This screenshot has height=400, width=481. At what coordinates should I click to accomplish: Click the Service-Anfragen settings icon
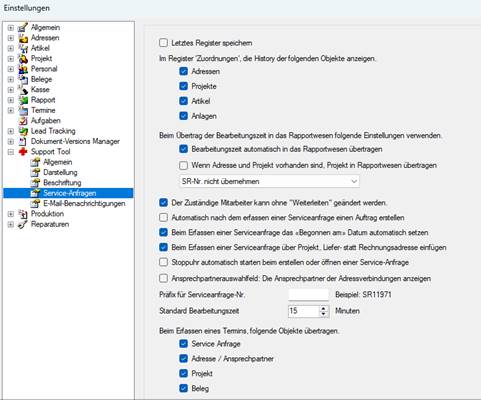35,193
